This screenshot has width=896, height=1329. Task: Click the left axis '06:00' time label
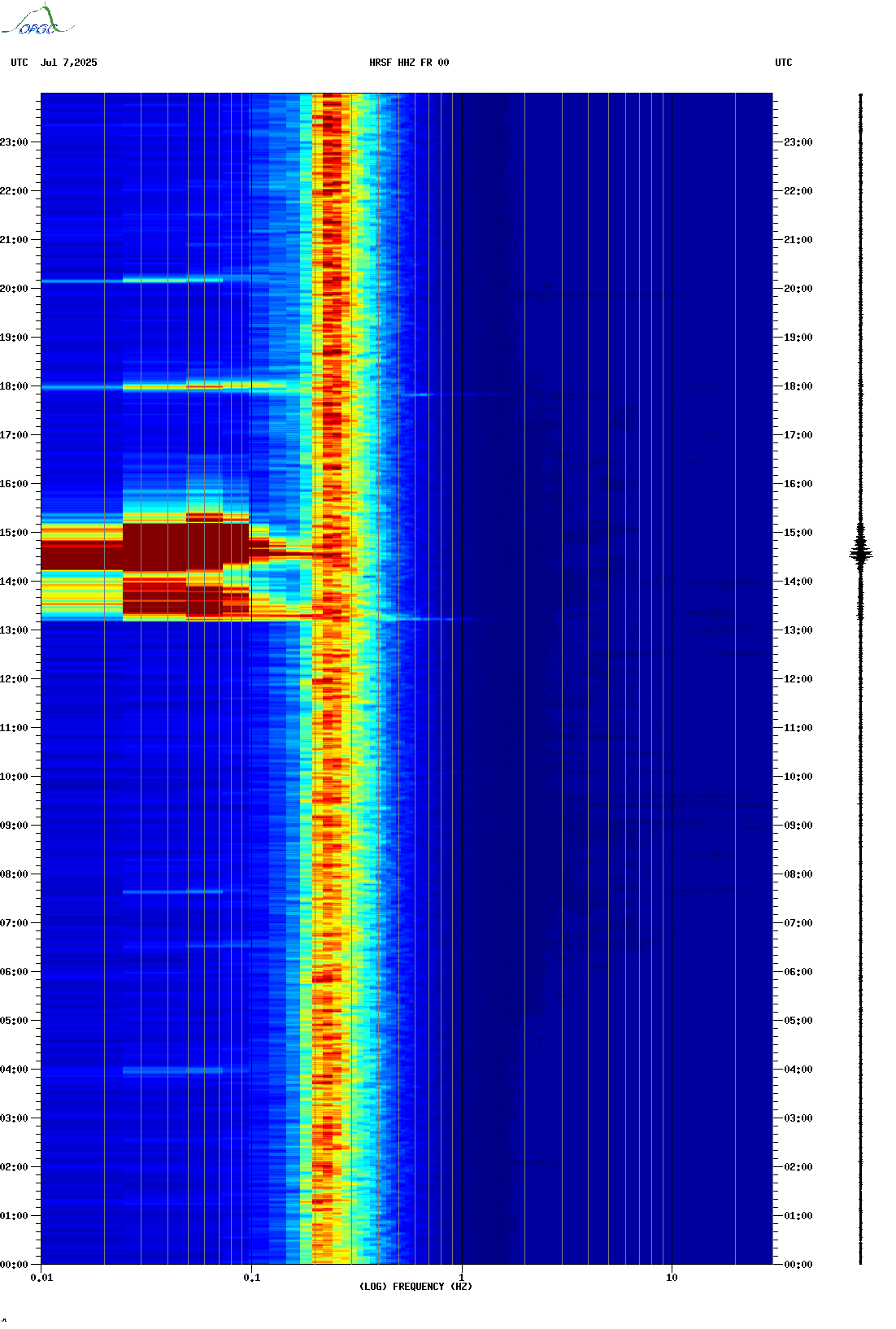[x=14, y=972]
